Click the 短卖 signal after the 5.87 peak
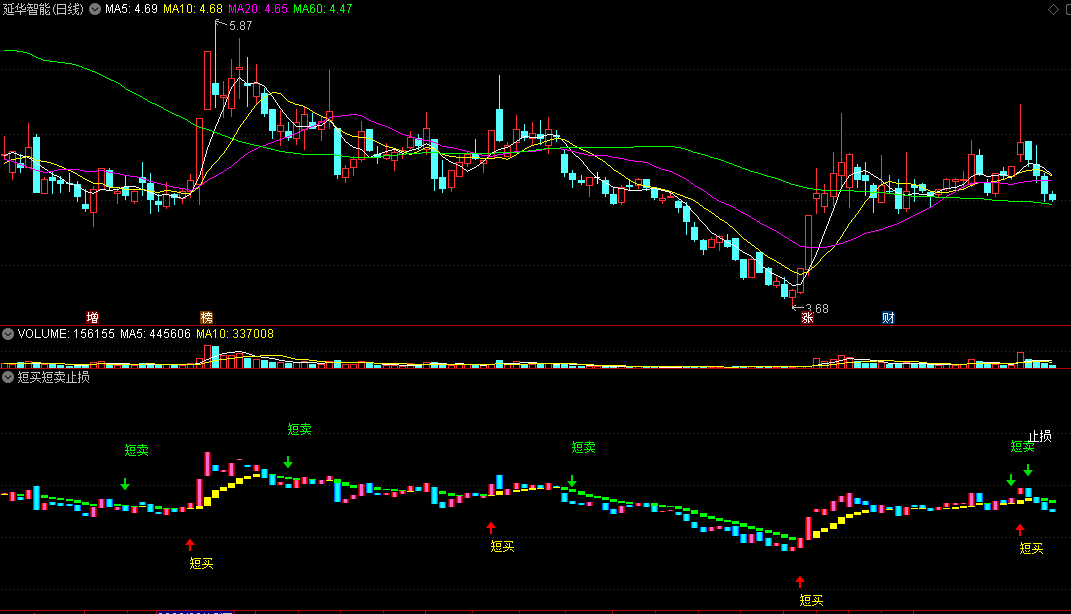Image resolution: width=1071 pixels, height=614 pixels. 299,429
